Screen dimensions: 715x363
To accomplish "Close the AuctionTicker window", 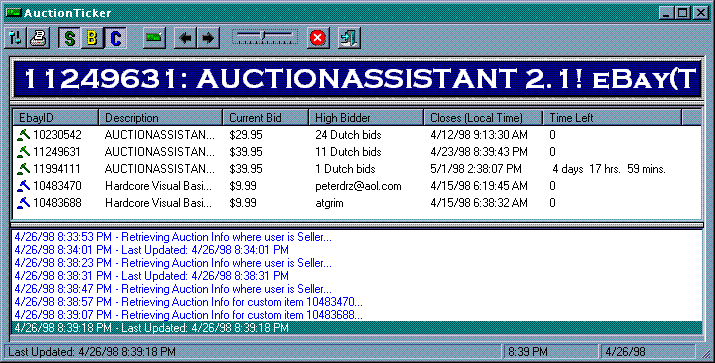I will (x=701, y=13).
